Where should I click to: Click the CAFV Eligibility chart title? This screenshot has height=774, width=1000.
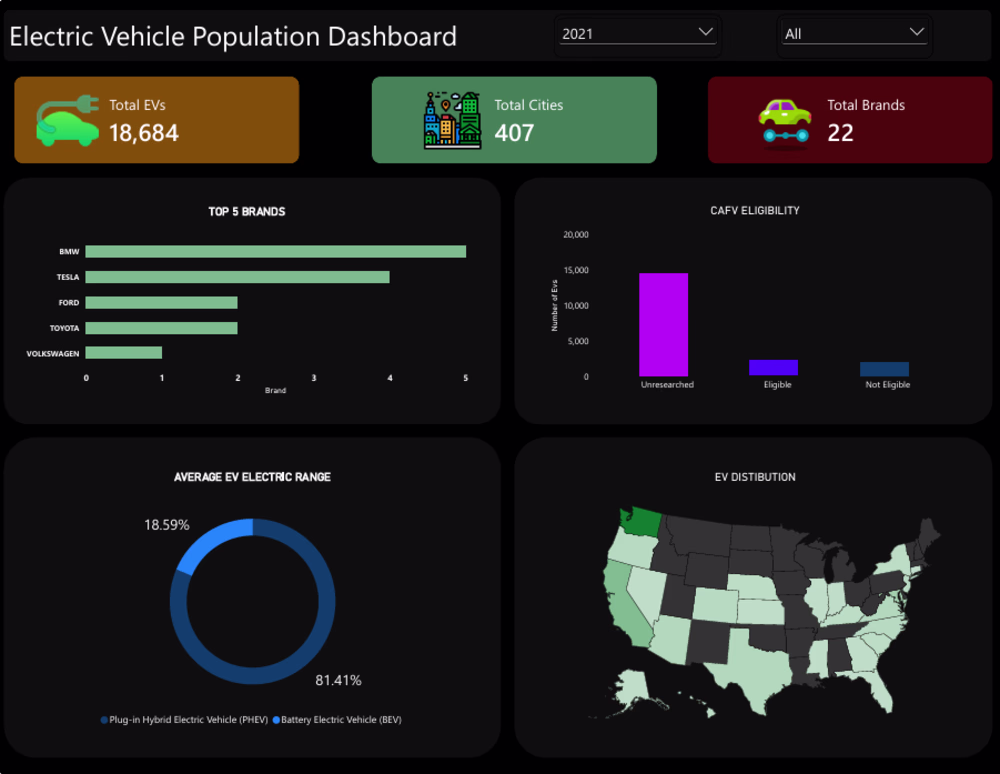tap(755, 210)
